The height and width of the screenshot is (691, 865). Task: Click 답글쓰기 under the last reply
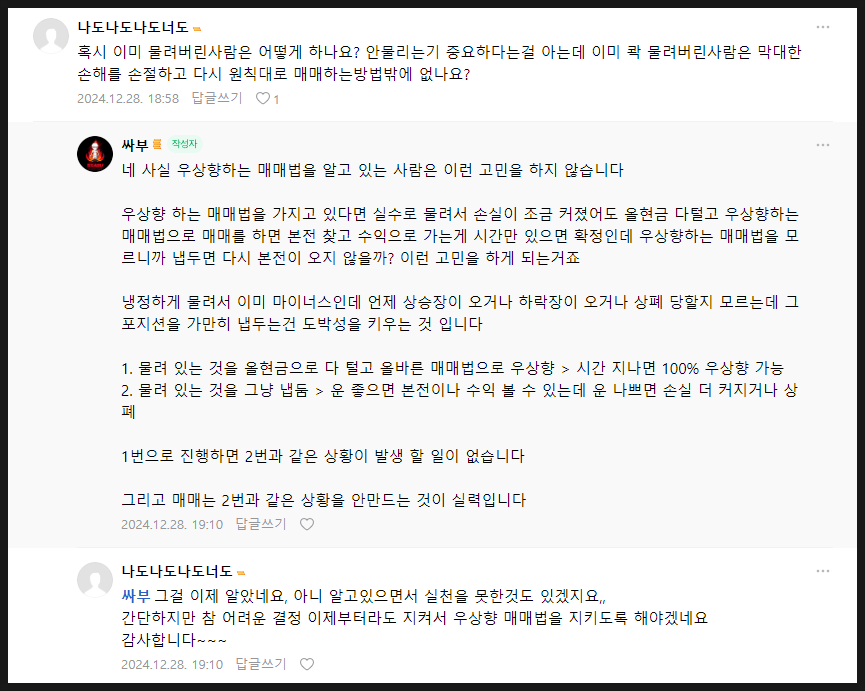point(261,664)
